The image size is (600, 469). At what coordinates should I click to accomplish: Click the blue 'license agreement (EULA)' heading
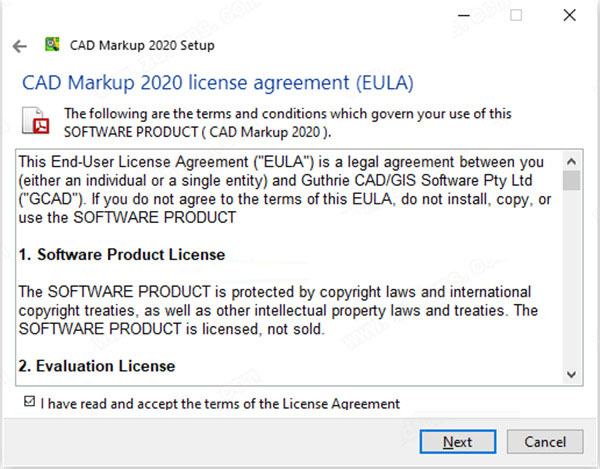pyautogui.click(x=301, y=83)
